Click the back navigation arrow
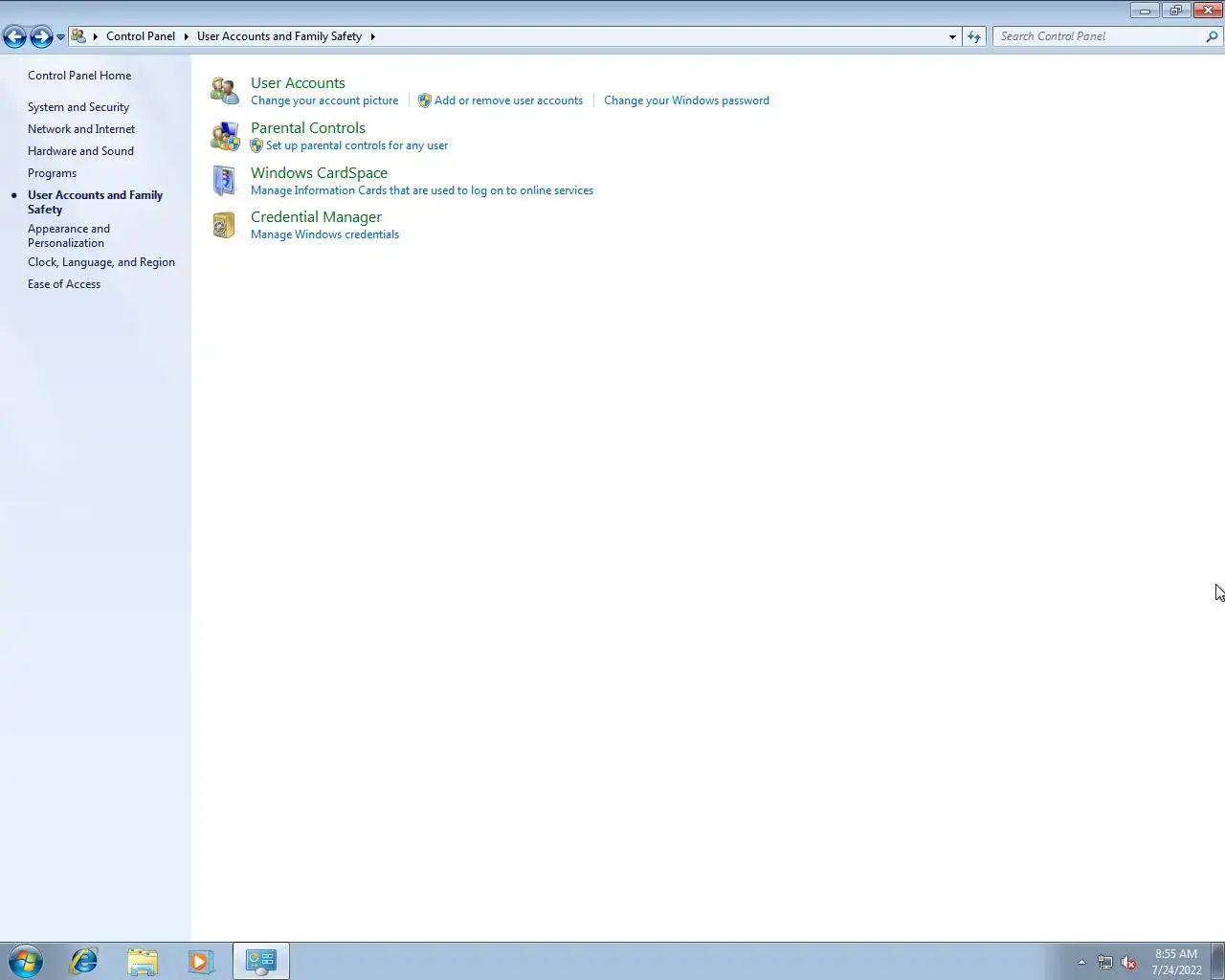Image resolution: width=1225 pixels, height=980 pixels. click(x=14, y=36)
